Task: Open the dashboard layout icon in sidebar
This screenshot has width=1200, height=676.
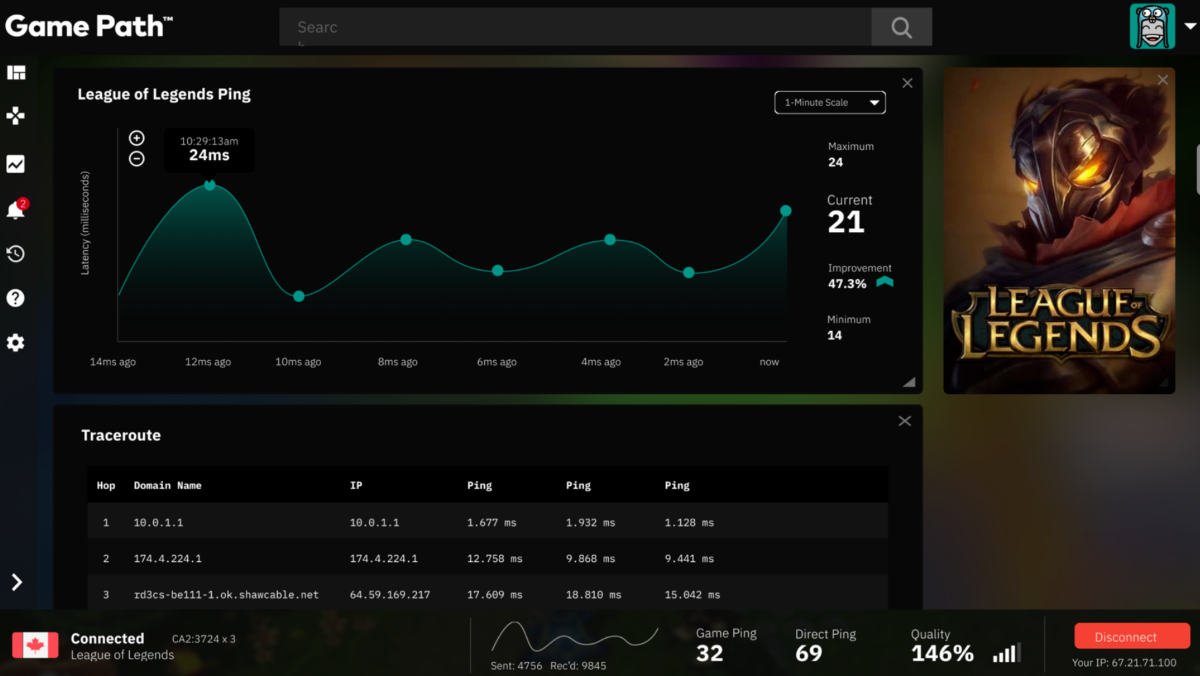Action: tap(16, 73)
